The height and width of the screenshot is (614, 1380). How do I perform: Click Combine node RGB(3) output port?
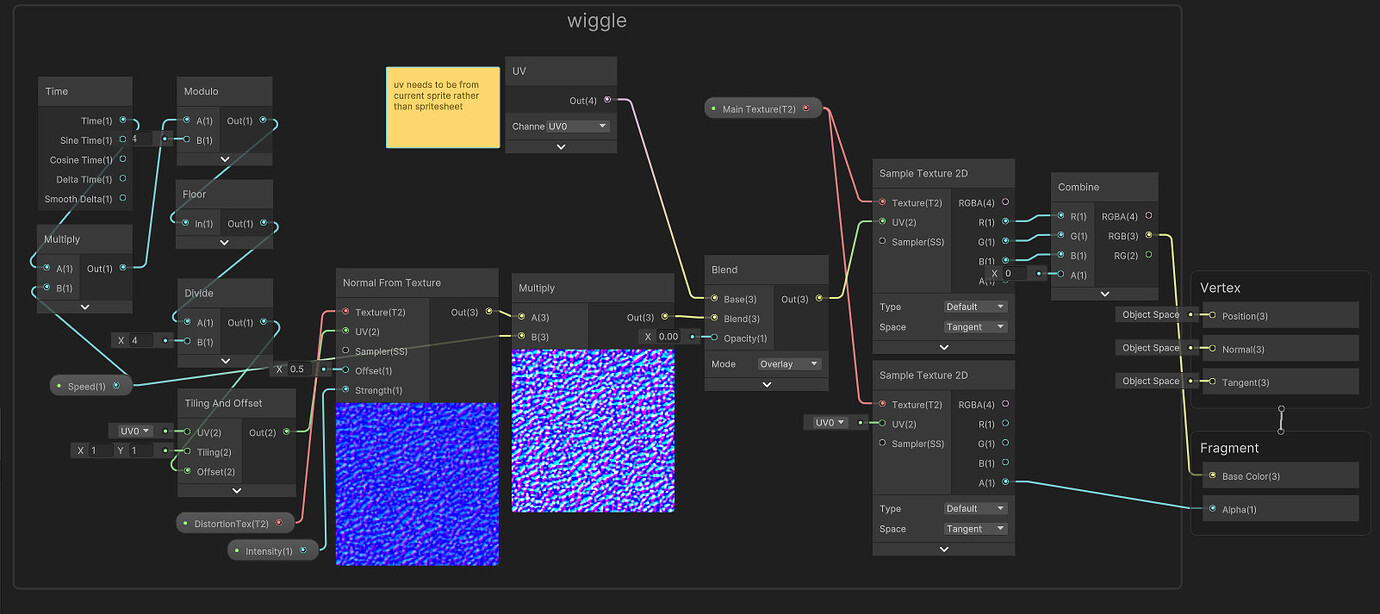[1149, 236]
